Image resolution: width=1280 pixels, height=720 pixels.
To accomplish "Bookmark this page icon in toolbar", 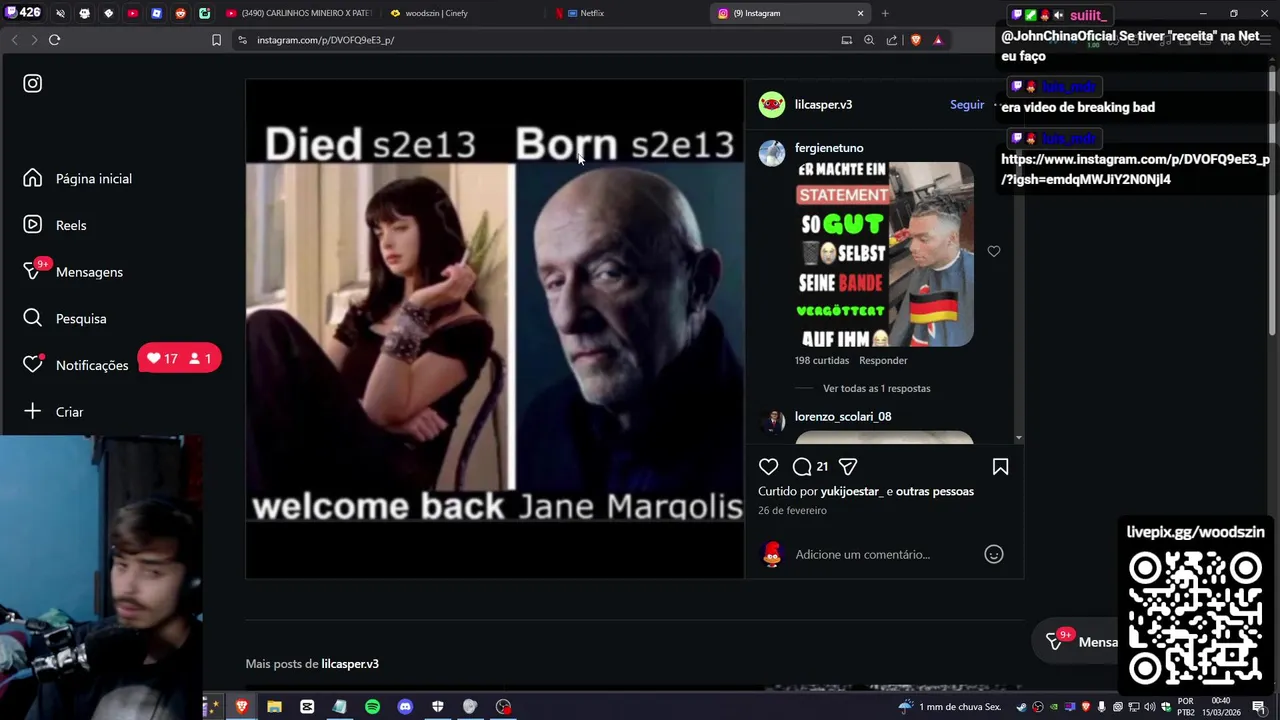I will click(x=216, y=40).
